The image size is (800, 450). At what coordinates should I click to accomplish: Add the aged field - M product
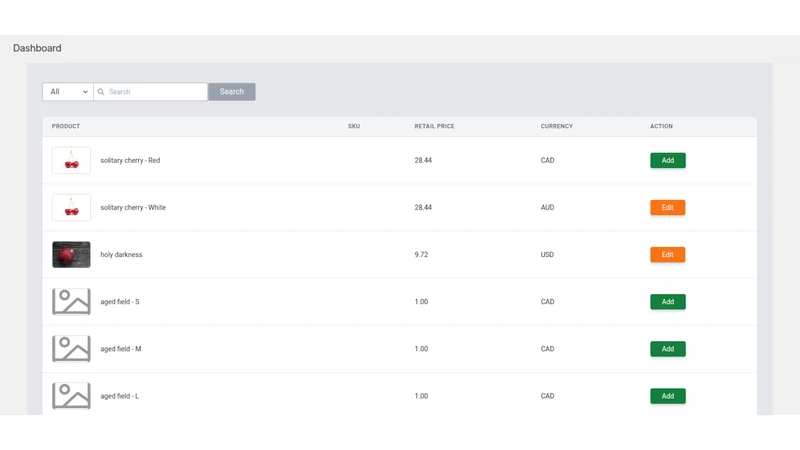click(668, 349)
